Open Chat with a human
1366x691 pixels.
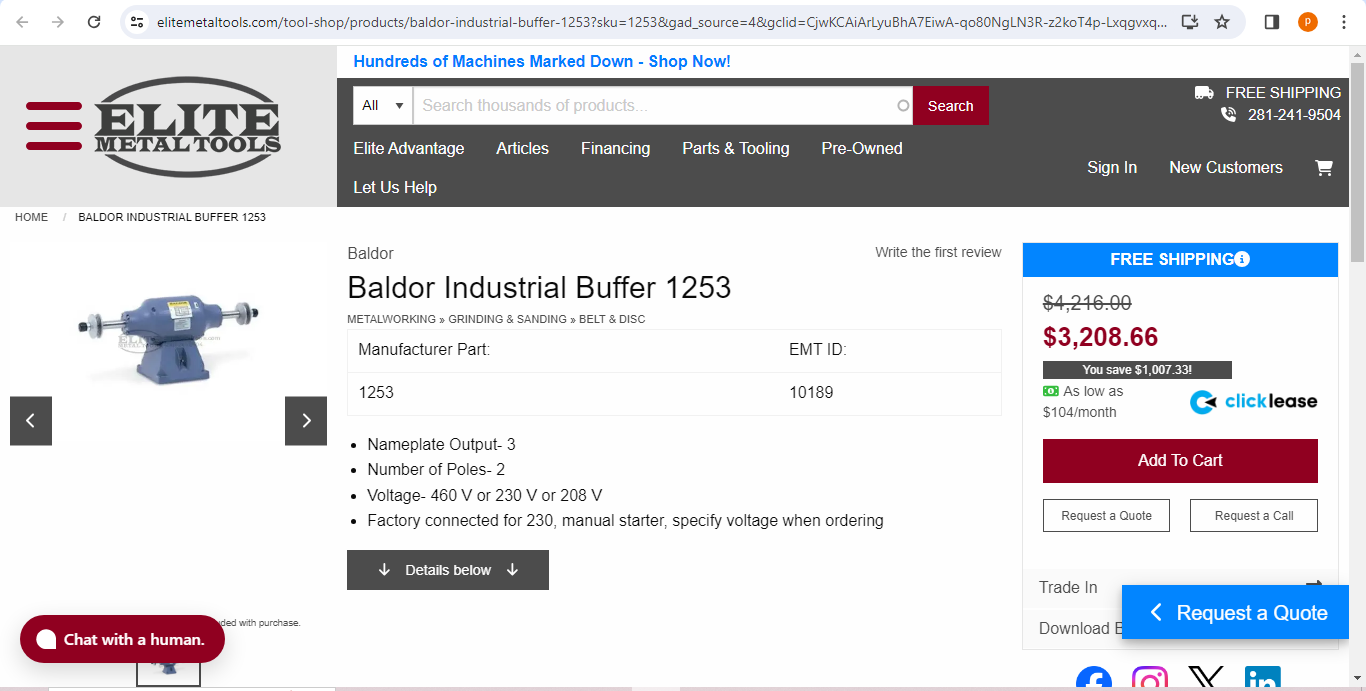click(122, 639)
